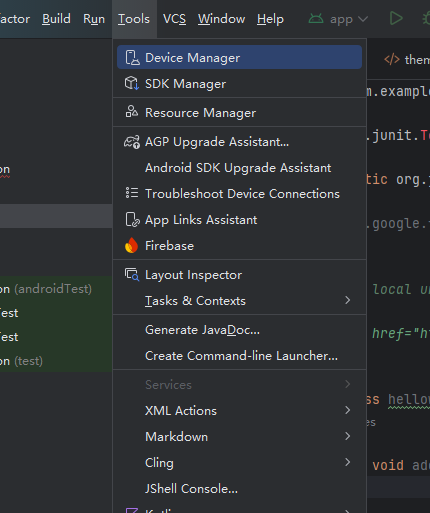Open the Window menu
430x513 pixels.
221,19
